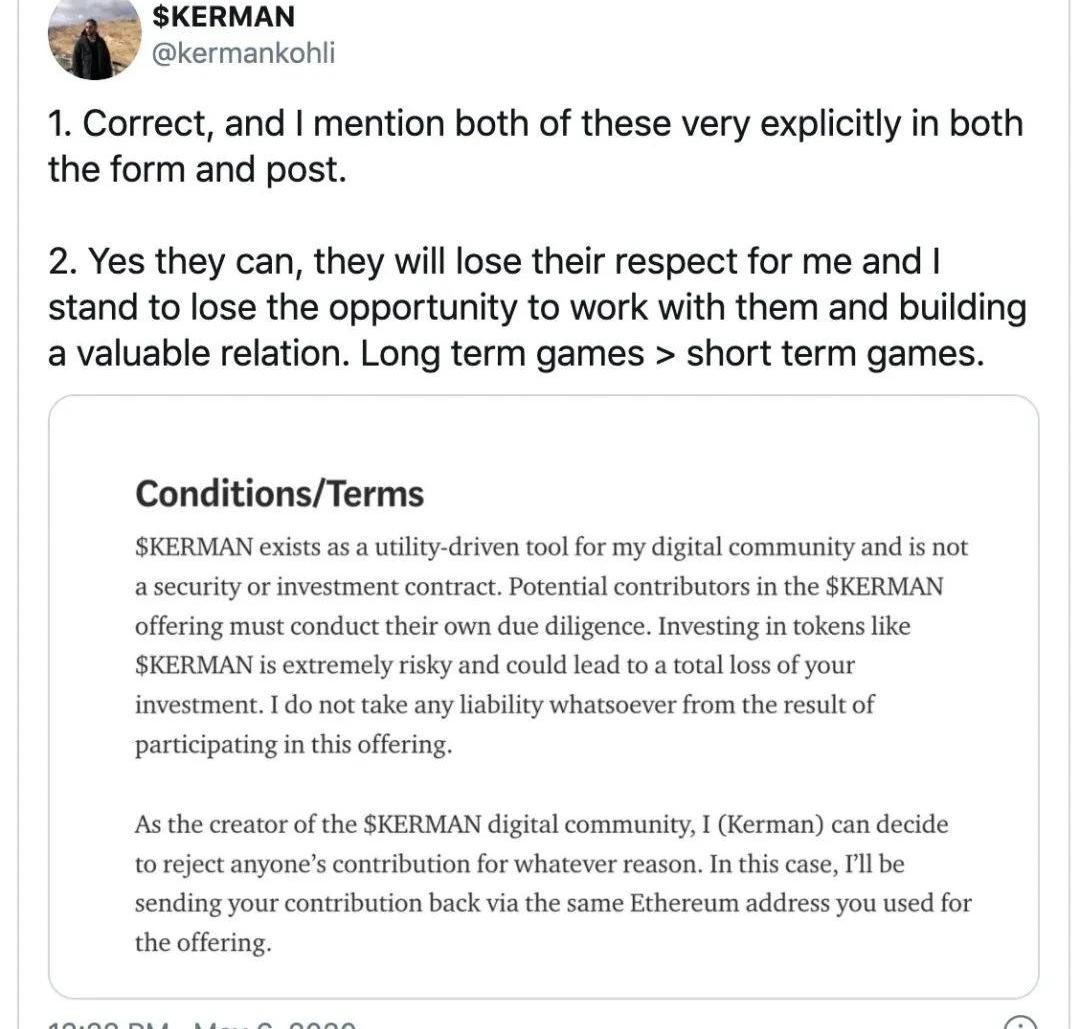Click the @kermankohli handle
1080x1029 pixels.
pos(243,53)
